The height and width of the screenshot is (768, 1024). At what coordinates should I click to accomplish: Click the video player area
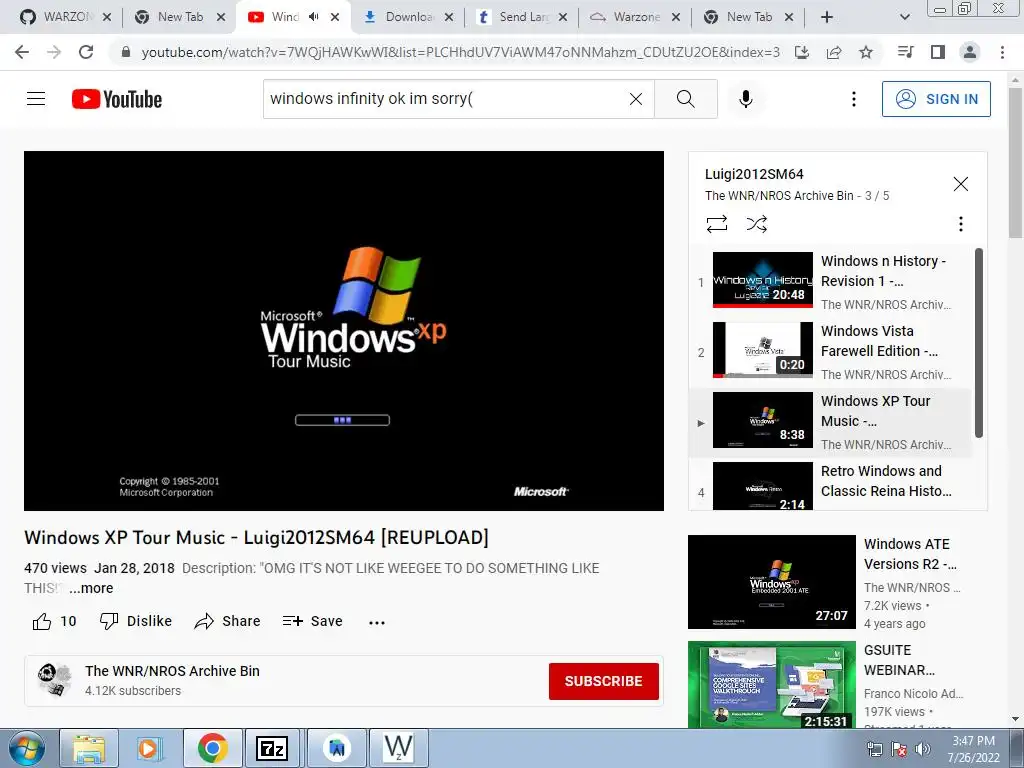click(x=344, y=331)
